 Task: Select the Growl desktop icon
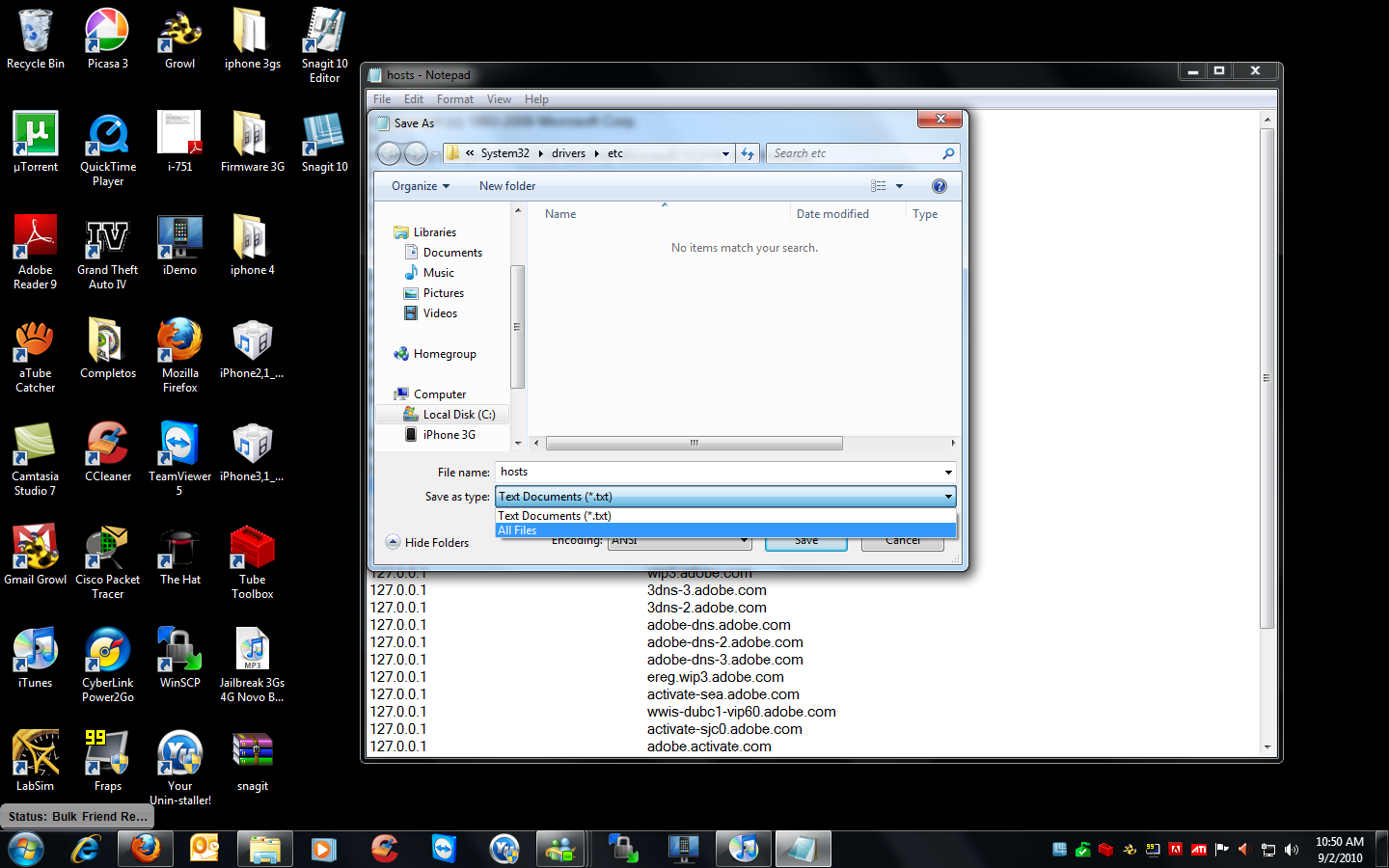[x=180, y=39]
